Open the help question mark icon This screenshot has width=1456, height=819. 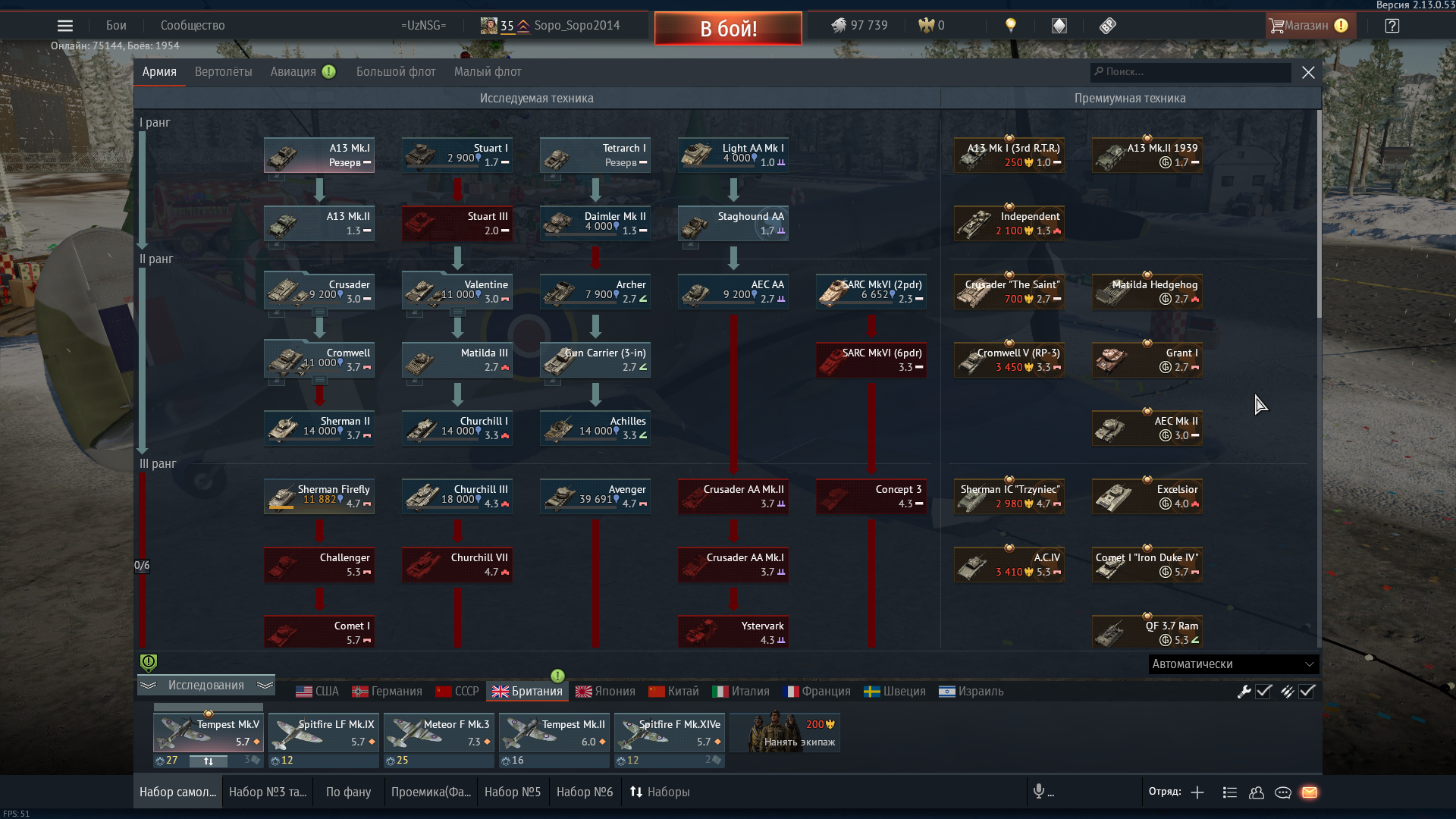[1392, 26]
